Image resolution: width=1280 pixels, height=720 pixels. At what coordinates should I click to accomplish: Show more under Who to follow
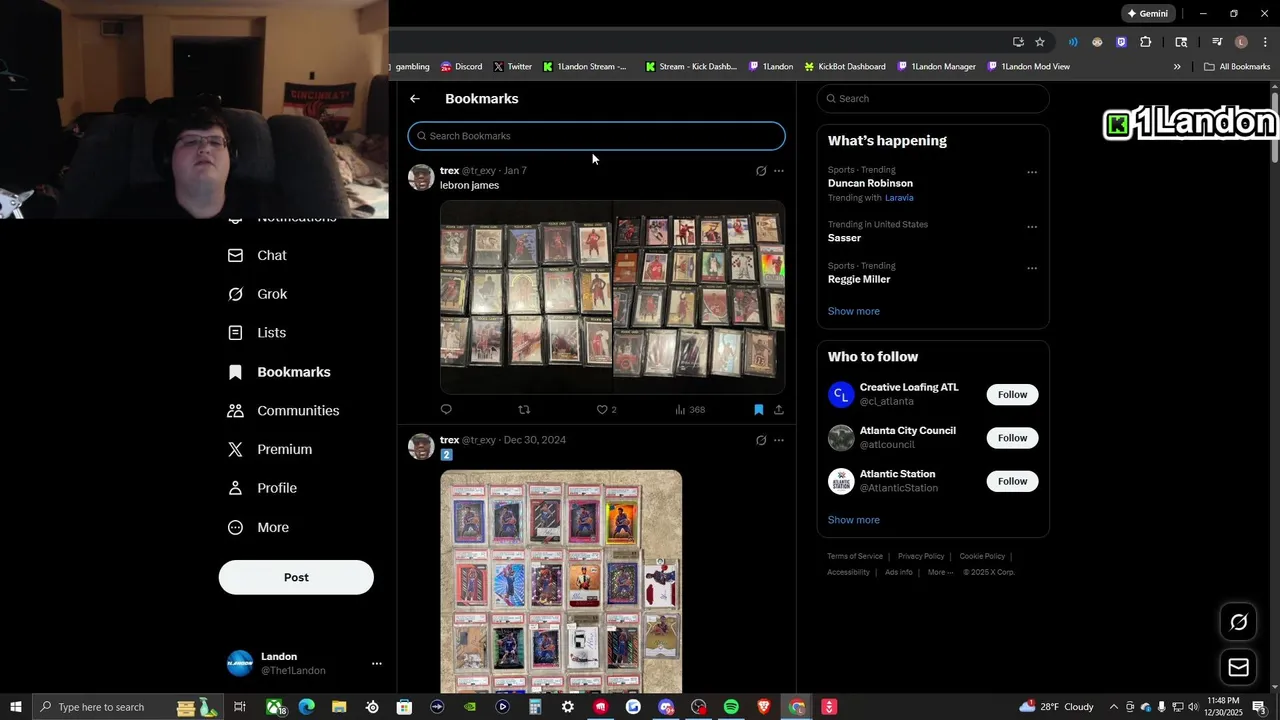click(854, 520)
